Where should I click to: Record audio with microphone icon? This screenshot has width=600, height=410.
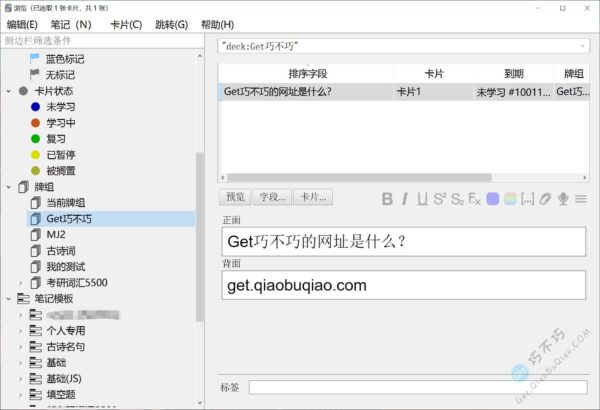pos(563,199)
